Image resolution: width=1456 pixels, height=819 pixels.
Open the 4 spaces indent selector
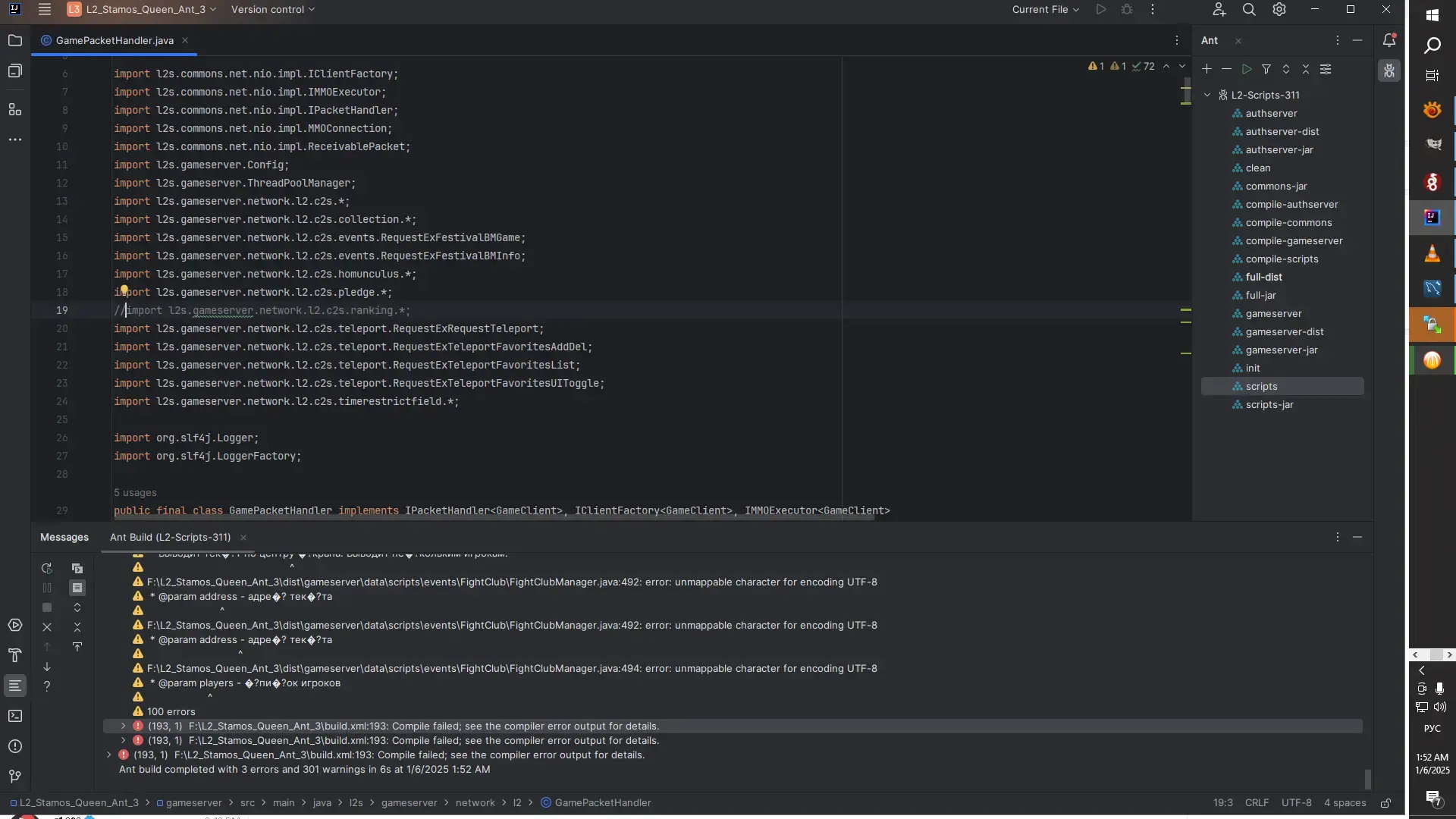(x=1345, y=802)
